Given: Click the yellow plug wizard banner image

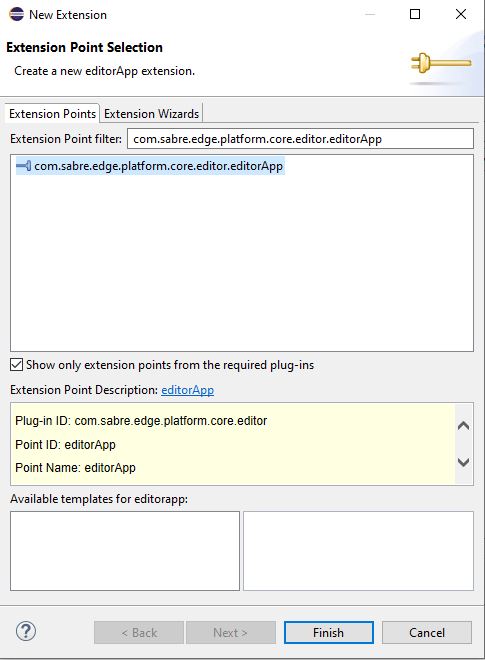Looking at the screenshot, I should (441, 64).
